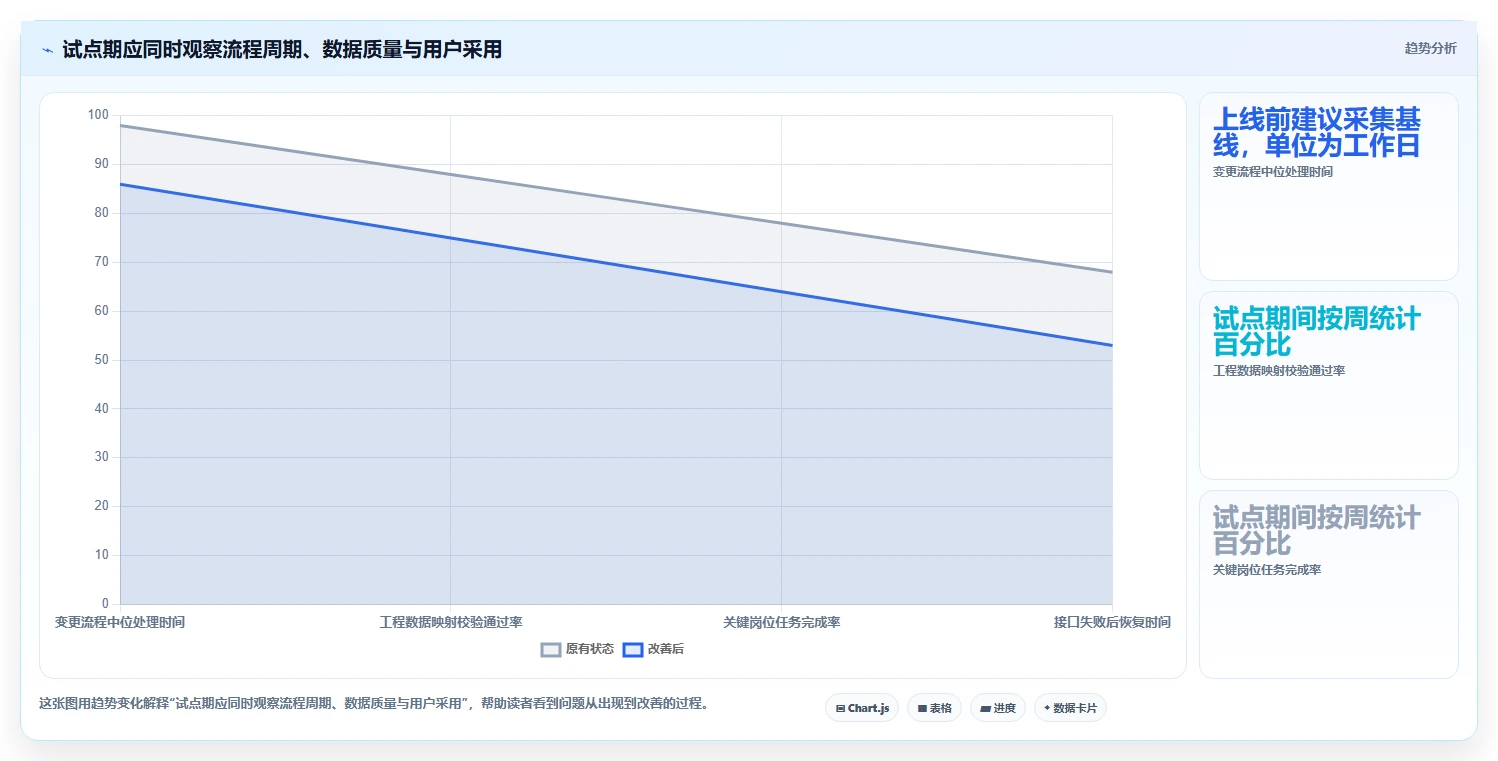The image size is (1498, 761).
Task: Click the trend icon beside the title
Action: (x=48, y=50)
